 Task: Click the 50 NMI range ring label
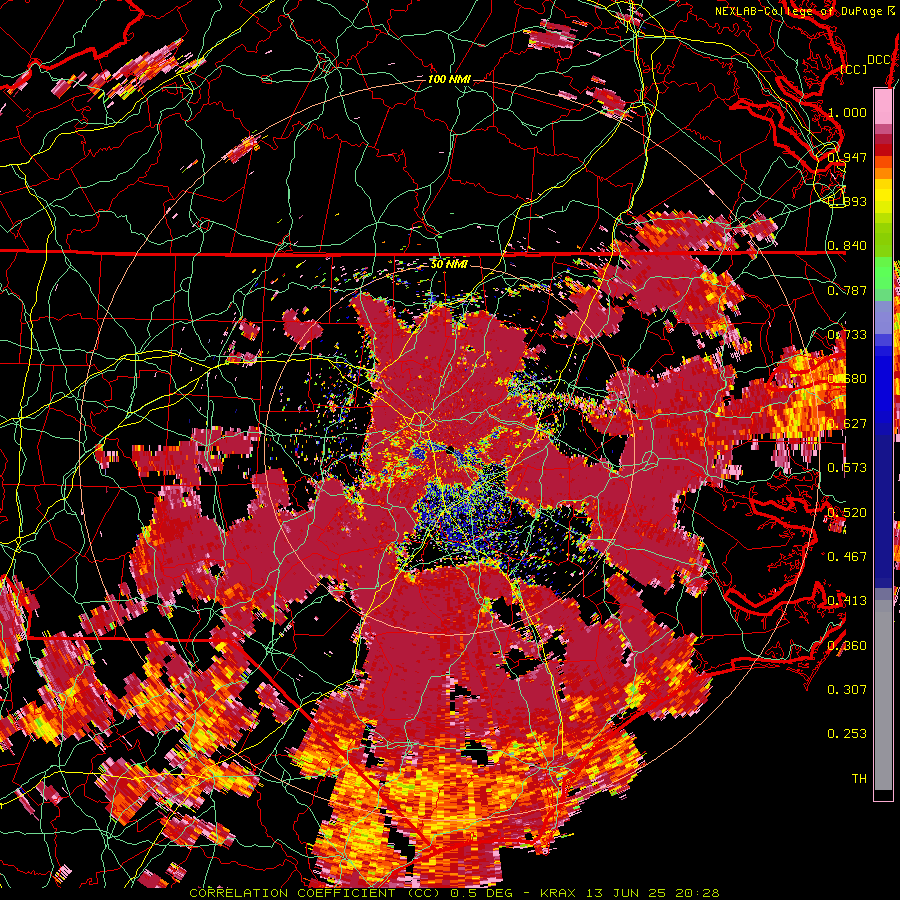pos(449,264)
